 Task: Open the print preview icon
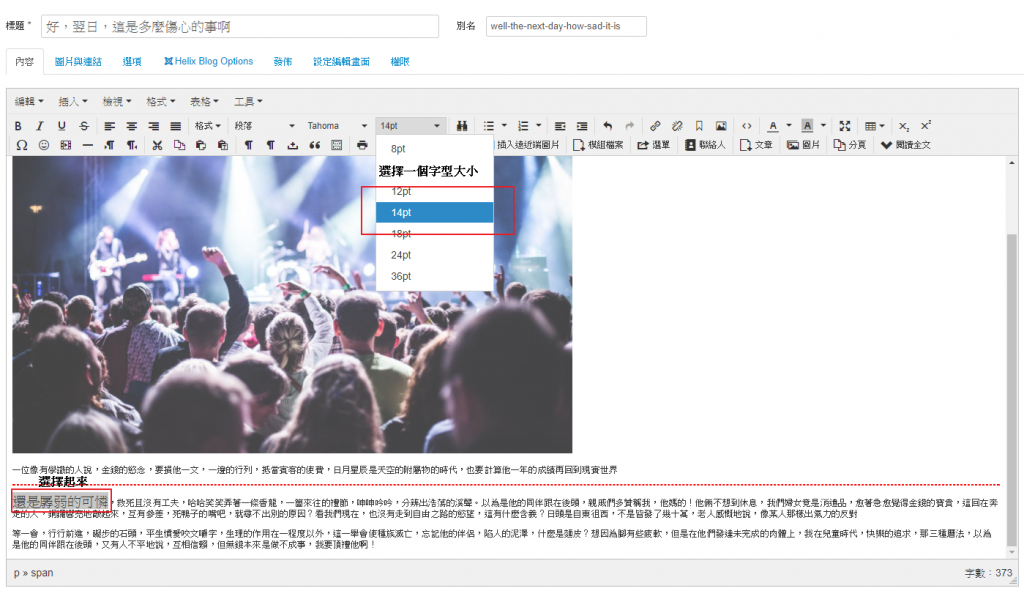tap(360, 144)
